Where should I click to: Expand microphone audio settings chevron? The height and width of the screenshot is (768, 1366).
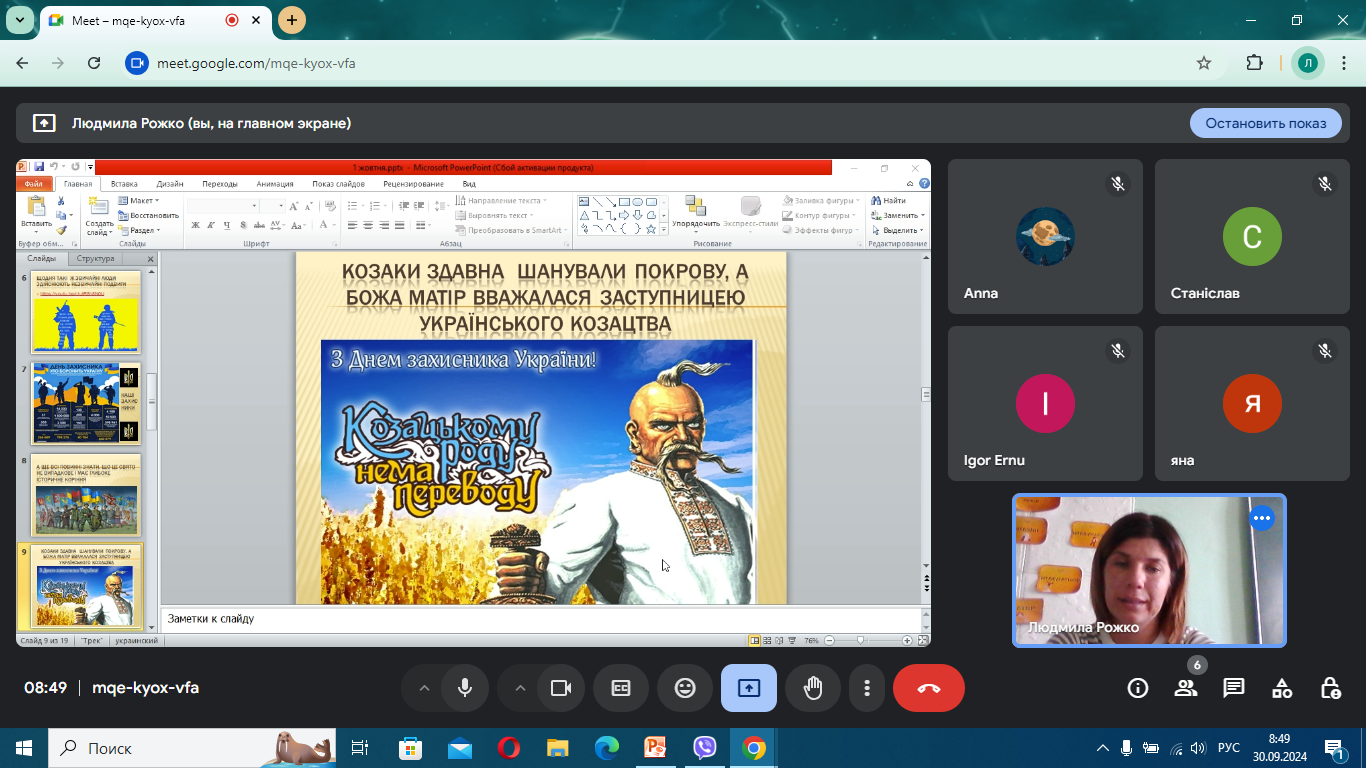(424, 688)
